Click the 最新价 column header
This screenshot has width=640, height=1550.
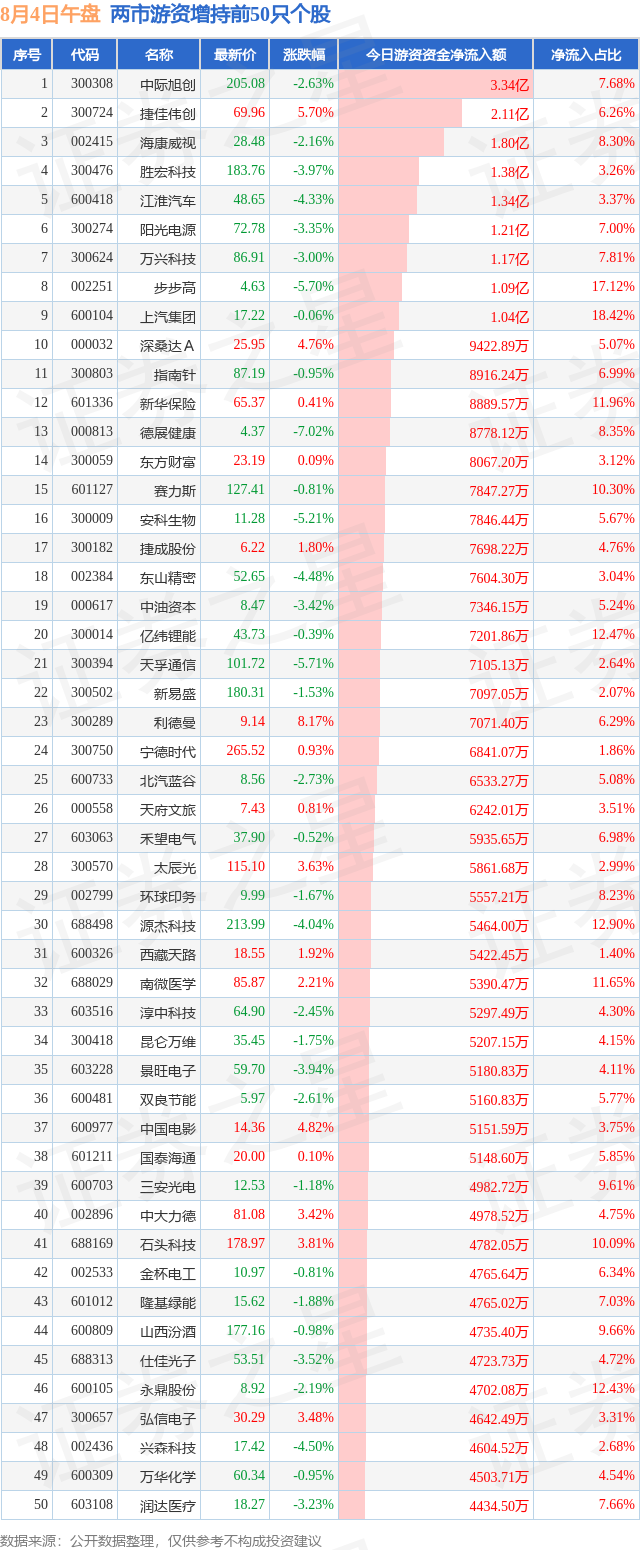tap(235, 55)
